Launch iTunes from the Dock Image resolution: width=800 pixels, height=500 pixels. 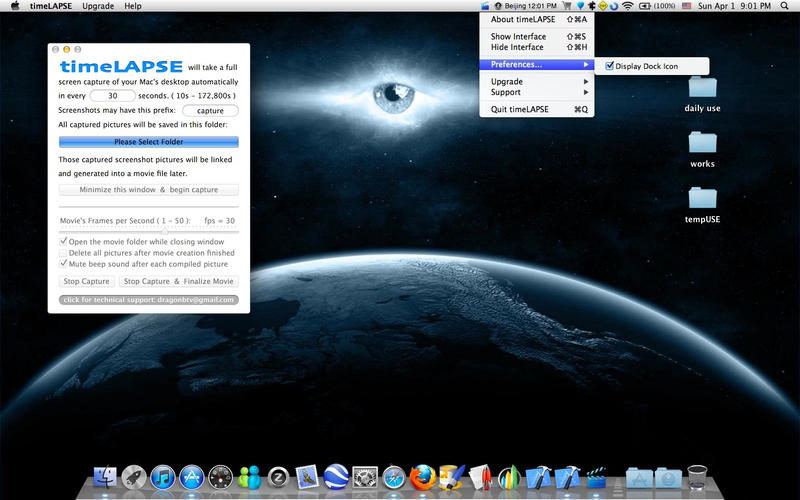163,478
